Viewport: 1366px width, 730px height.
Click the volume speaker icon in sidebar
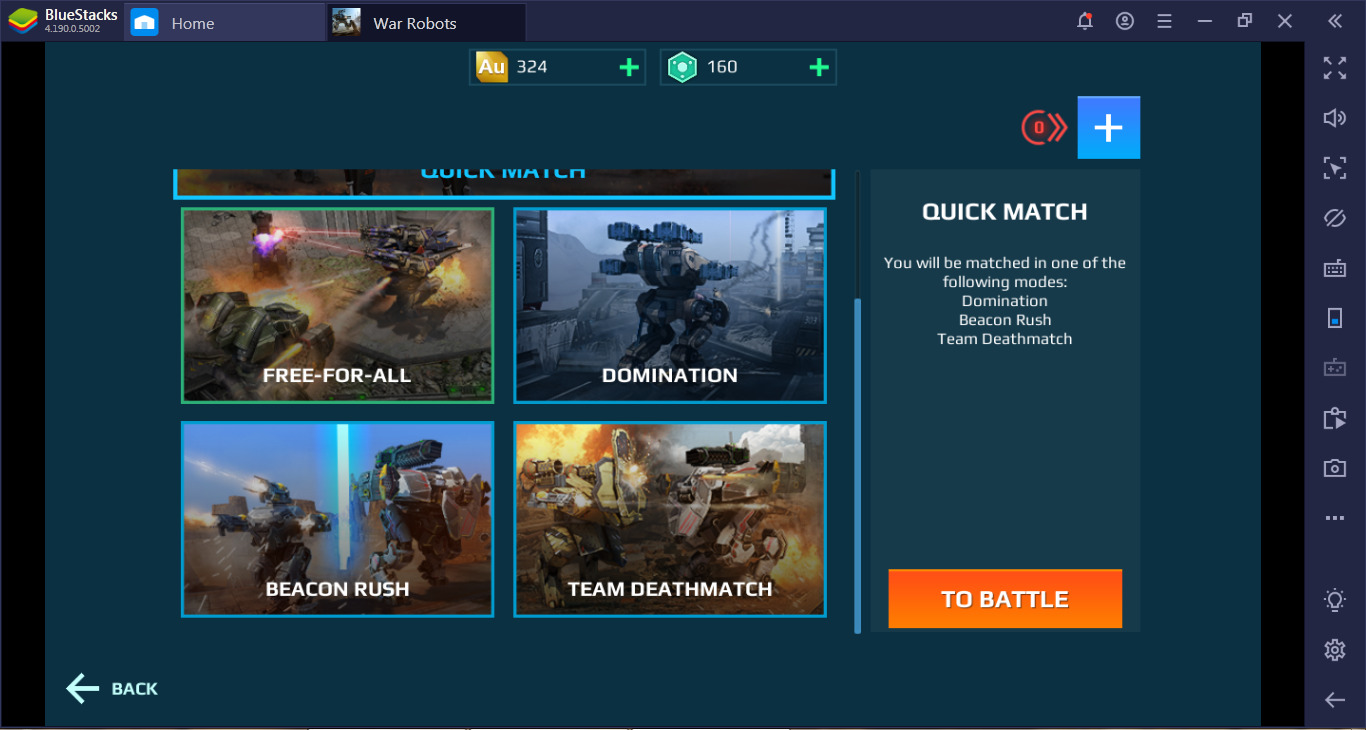[1335, 118]
